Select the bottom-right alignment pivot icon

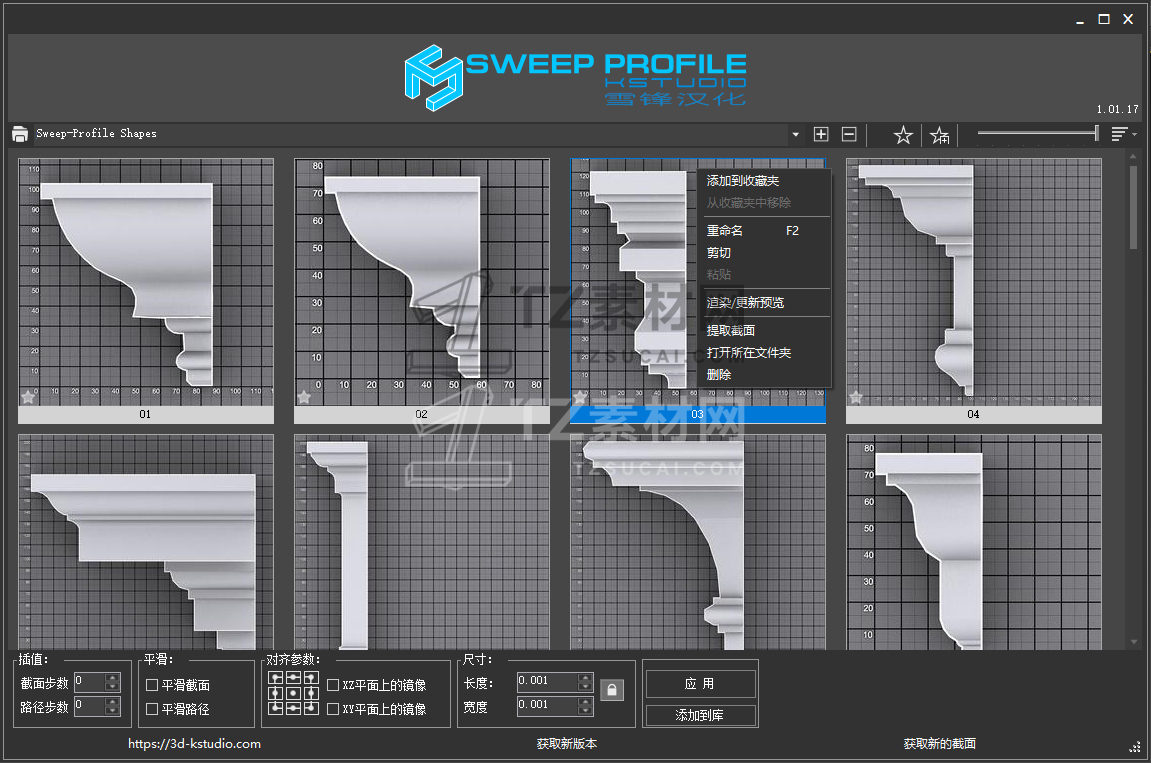pyautogui.click(x=311, y=709)
